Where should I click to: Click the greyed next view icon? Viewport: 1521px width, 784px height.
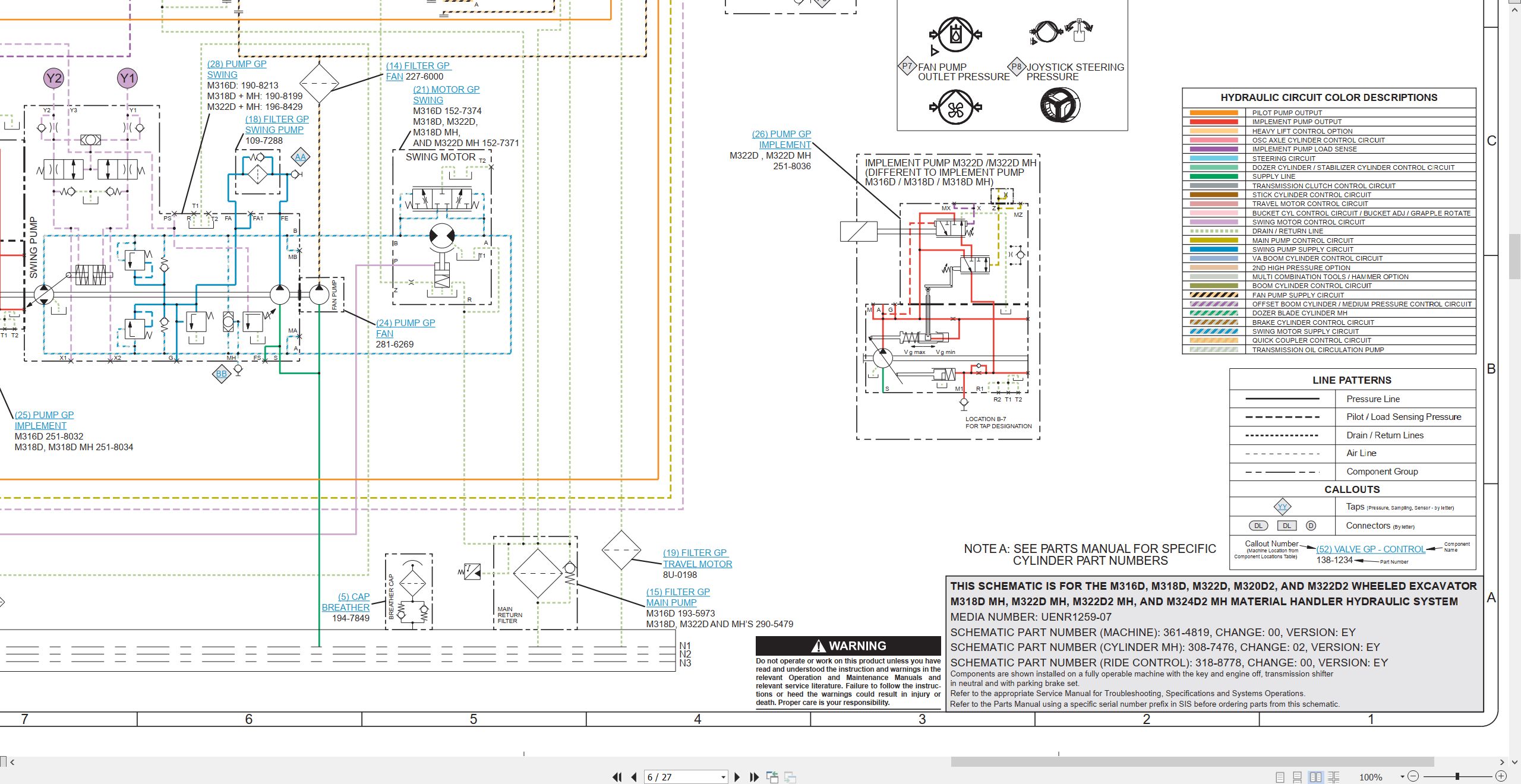(790, 777)
